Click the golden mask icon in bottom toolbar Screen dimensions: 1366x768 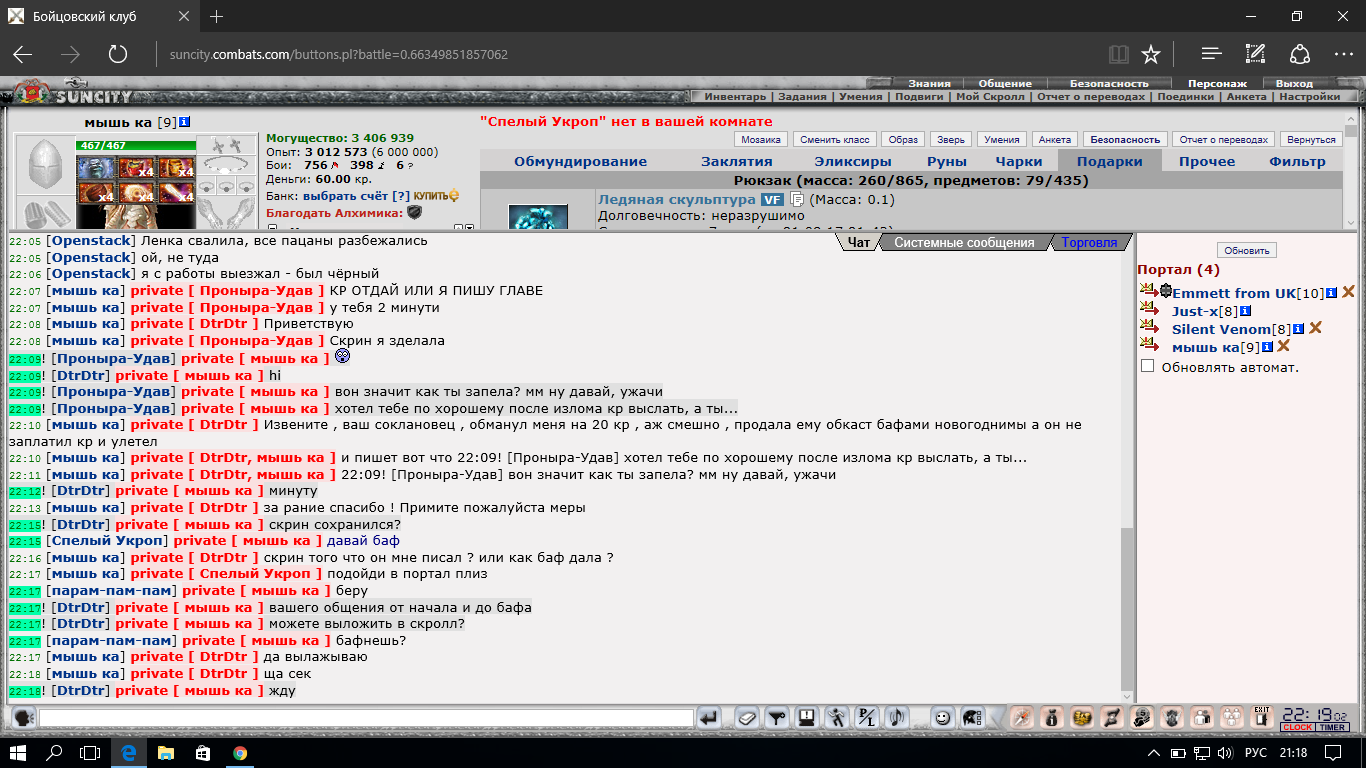coord(1082,717)
